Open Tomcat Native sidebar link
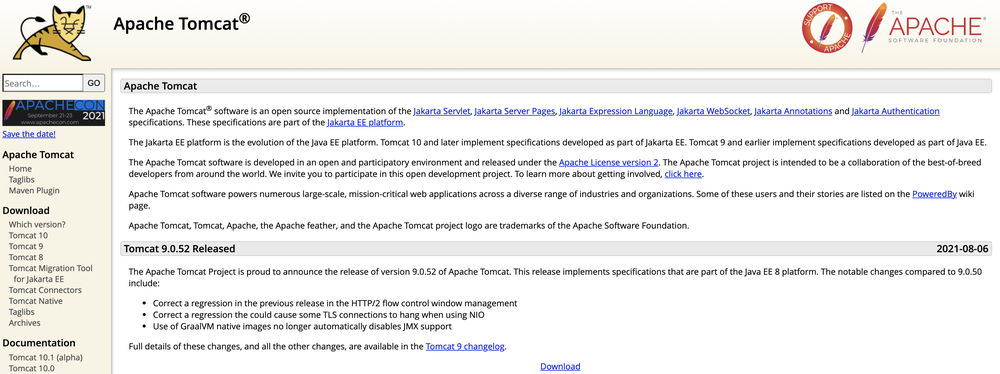This screenshot has width=1000, height=374. click(36, 301)
